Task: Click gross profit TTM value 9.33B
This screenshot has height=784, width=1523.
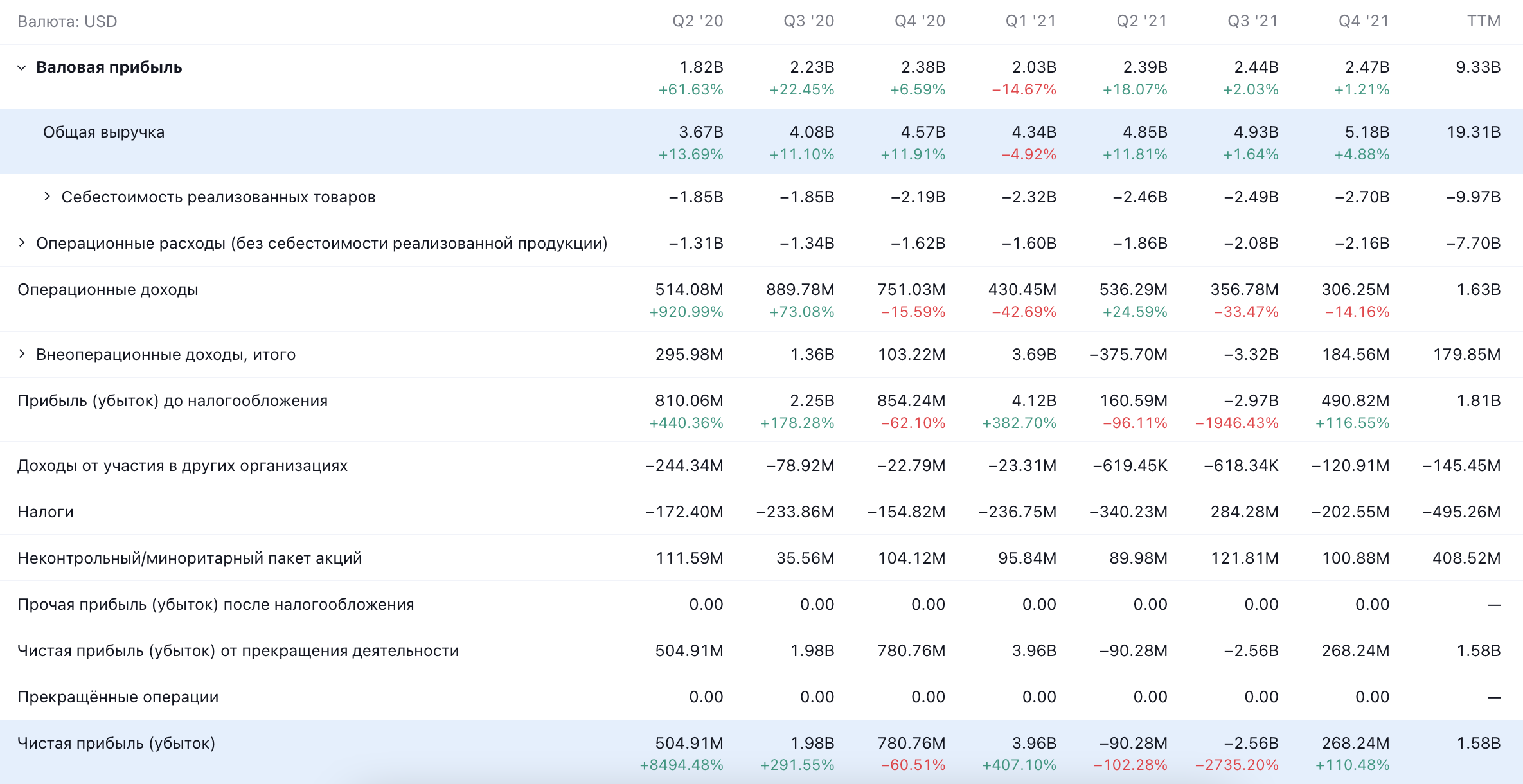Action: click(x=1479, y=67)
